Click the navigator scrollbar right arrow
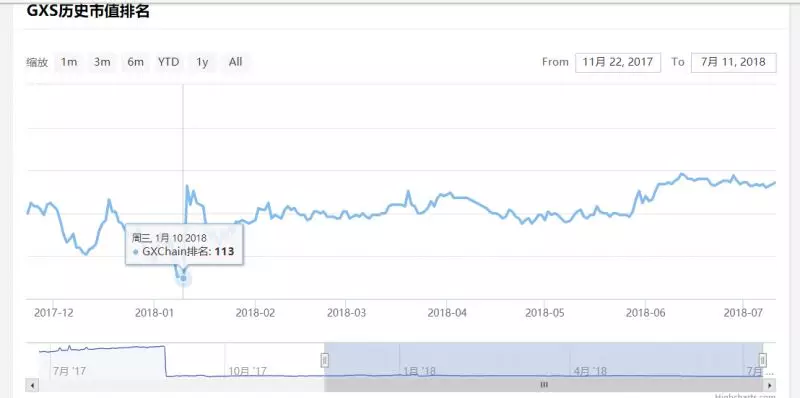This screenshot has height=398, width=800. pyautogui.click(x=769, y=385)
